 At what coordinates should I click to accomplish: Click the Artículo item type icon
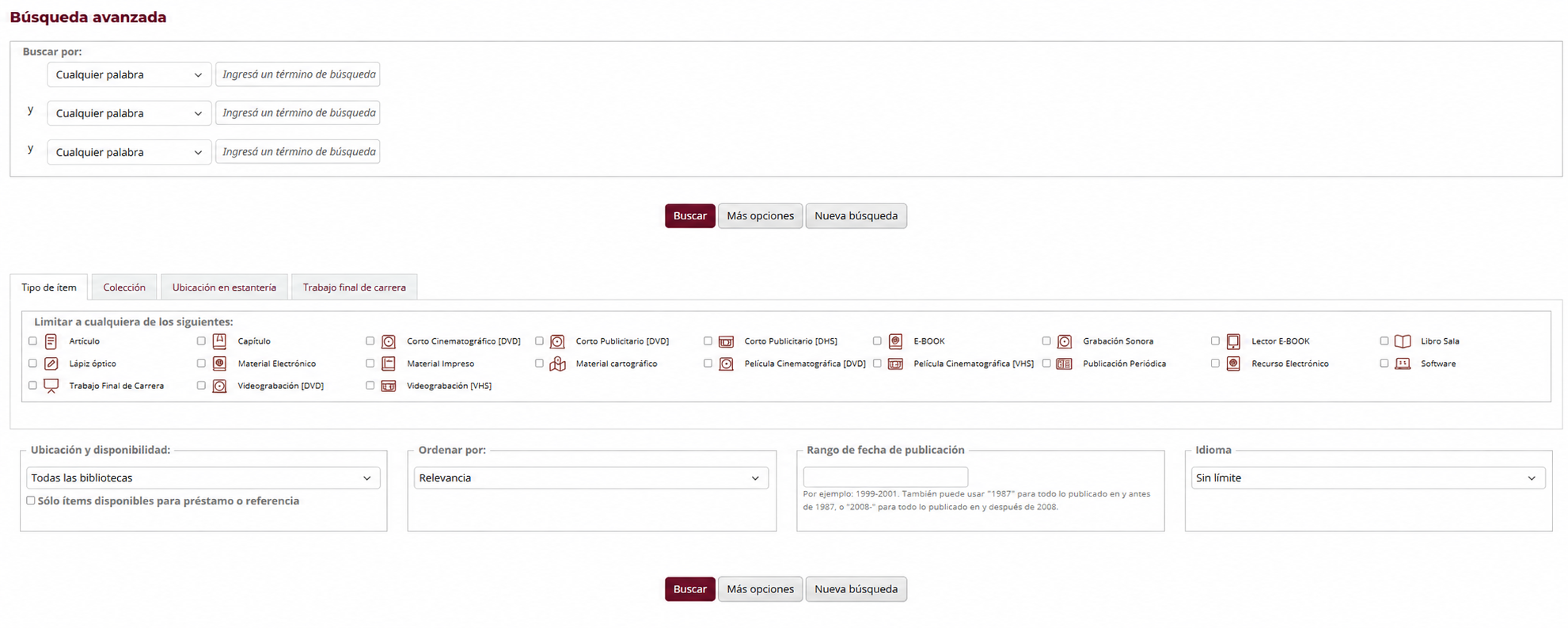(x=51, y=341)
